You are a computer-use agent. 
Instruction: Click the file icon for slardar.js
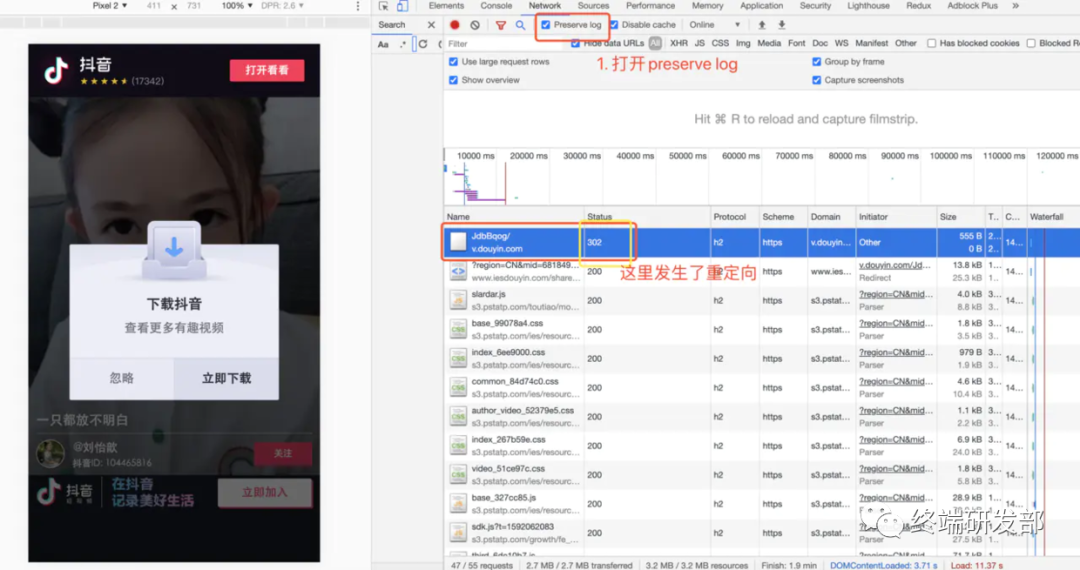tap(458, 300)
